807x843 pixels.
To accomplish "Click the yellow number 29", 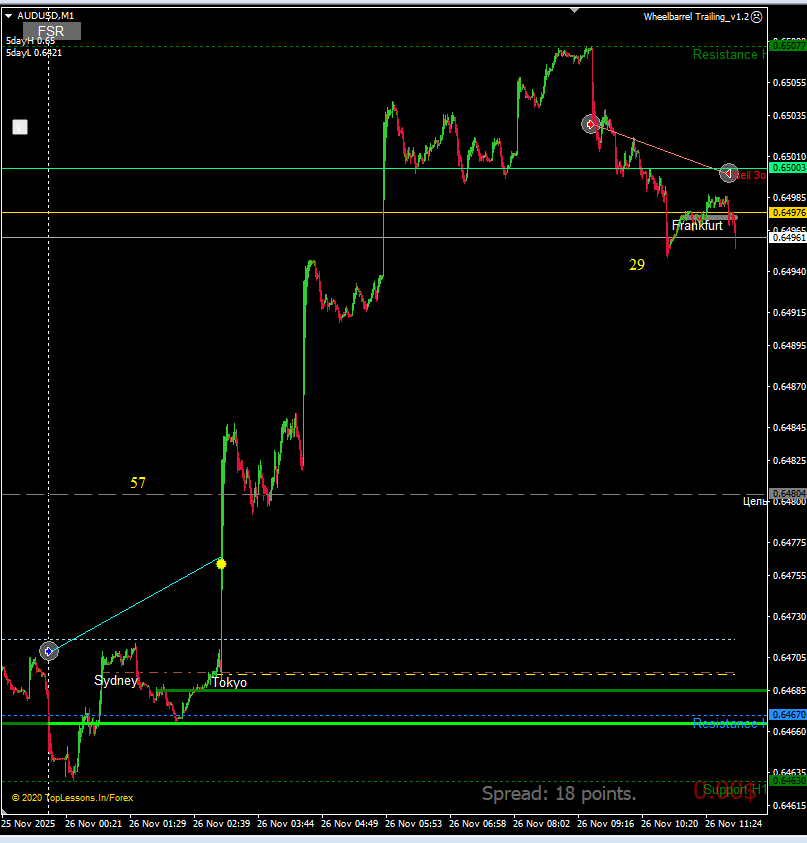I will (x=637, y=265).
